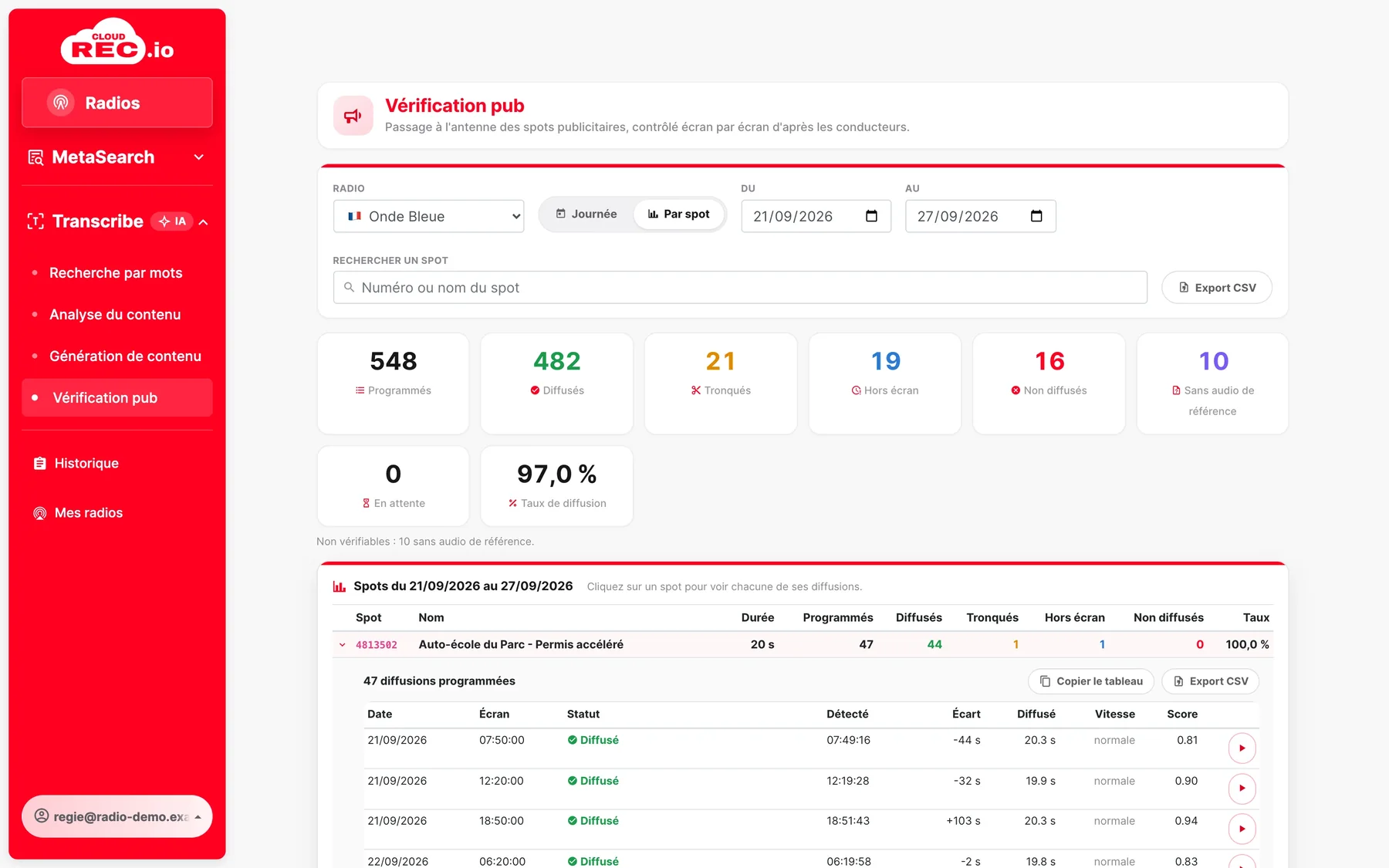Click the user account avatar icon
Viewport: 1389px width, 868px height.
pyautogui.click(x=42, y=816)
